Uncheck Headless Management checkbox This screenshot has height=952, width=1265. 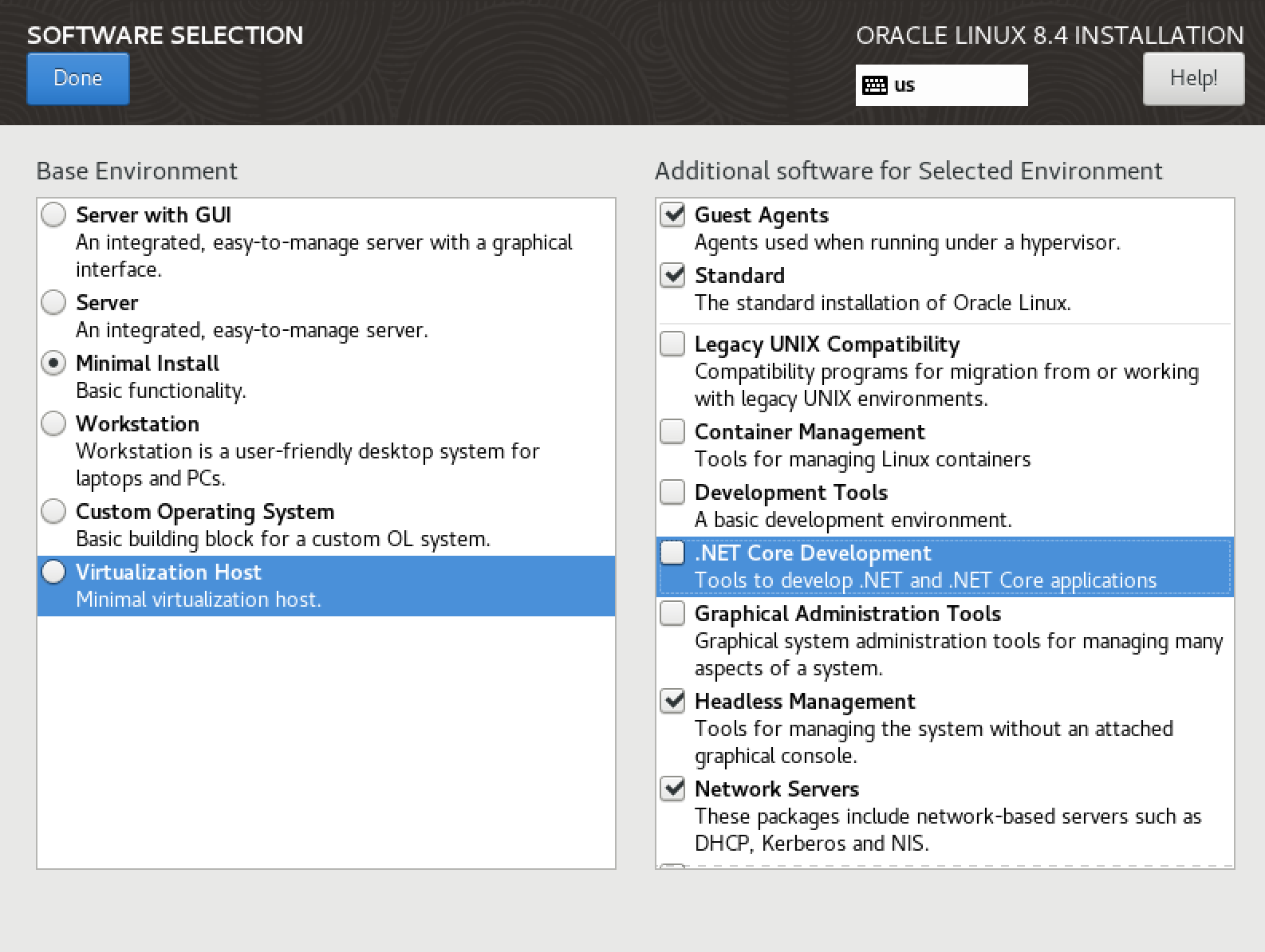673,700
